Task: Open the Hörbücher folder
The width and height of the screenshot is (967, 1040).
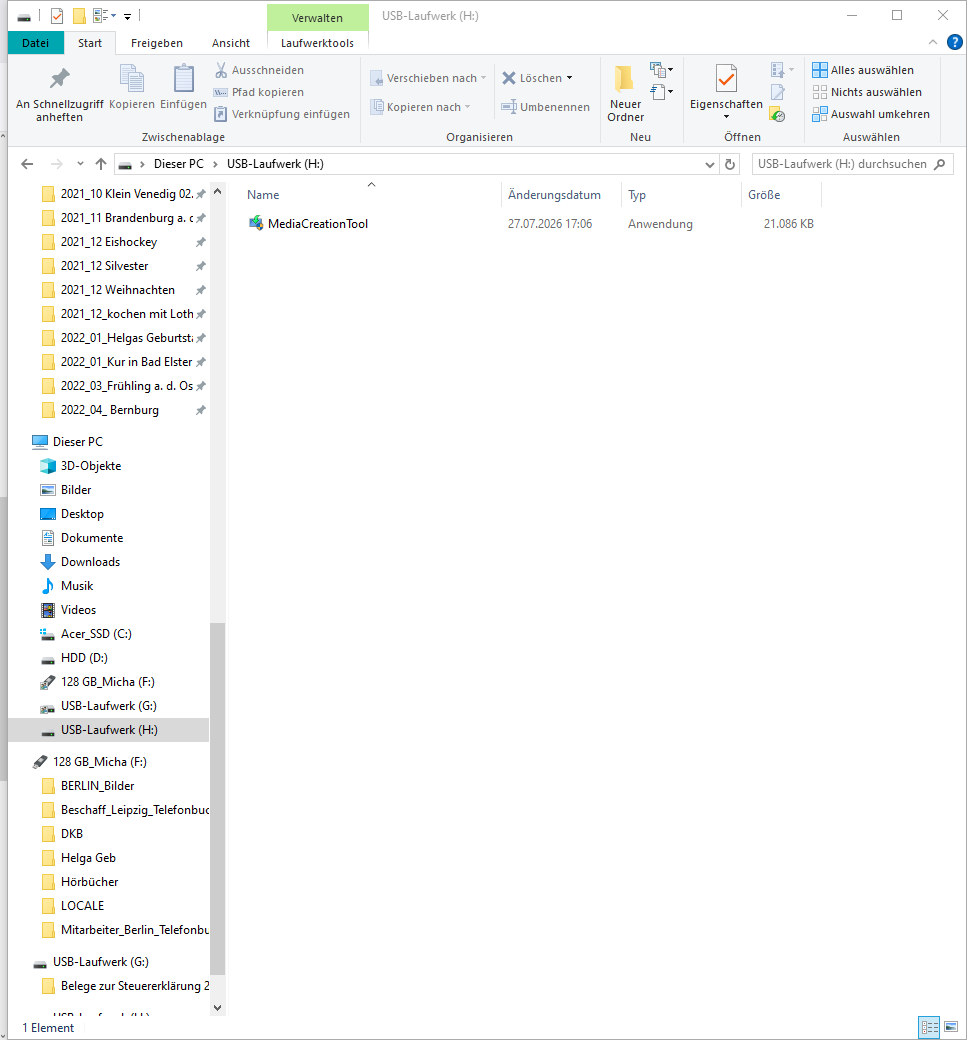Action: tap(90, 881)
